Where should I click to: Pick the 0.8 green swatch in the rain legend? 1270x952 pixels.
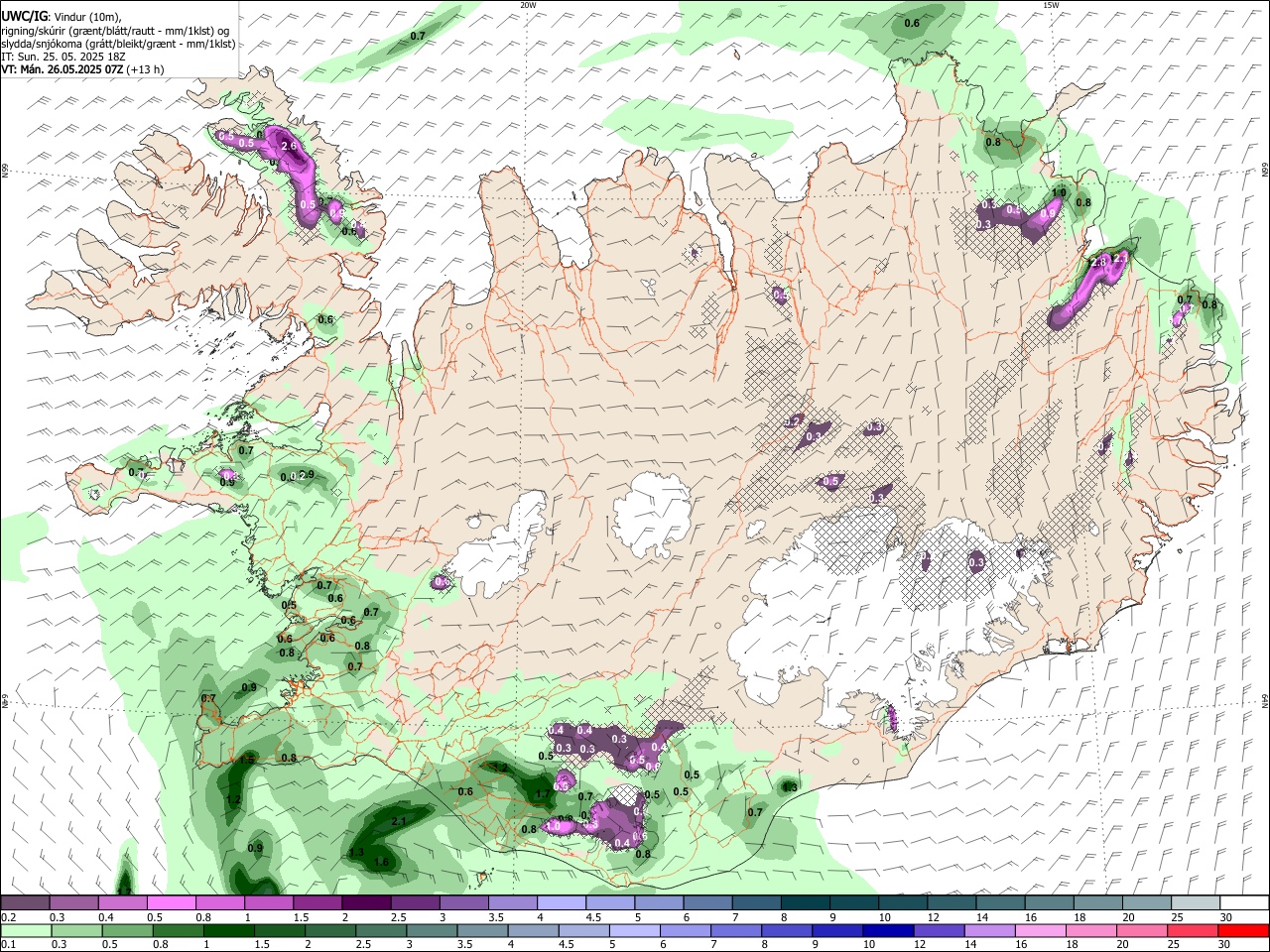point(178,930)
